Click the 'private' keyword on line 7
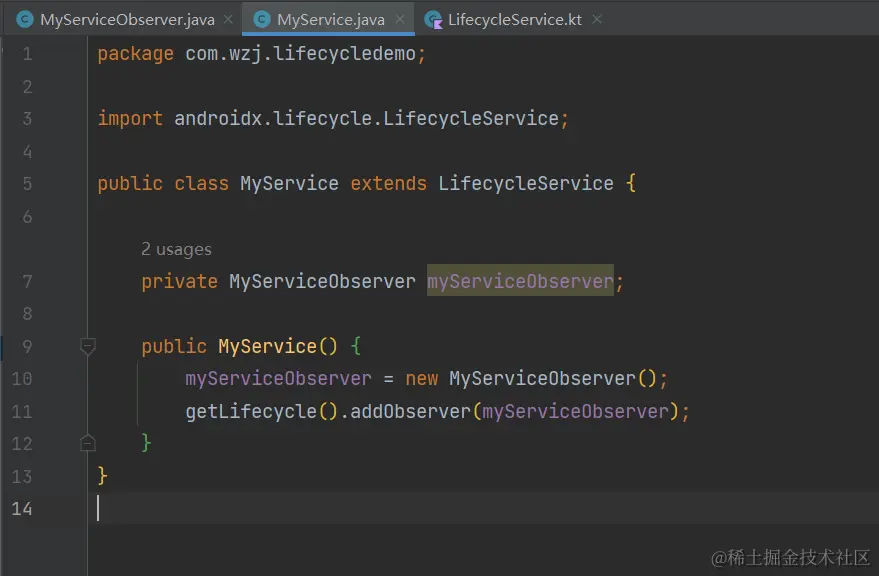 (179, 281)
